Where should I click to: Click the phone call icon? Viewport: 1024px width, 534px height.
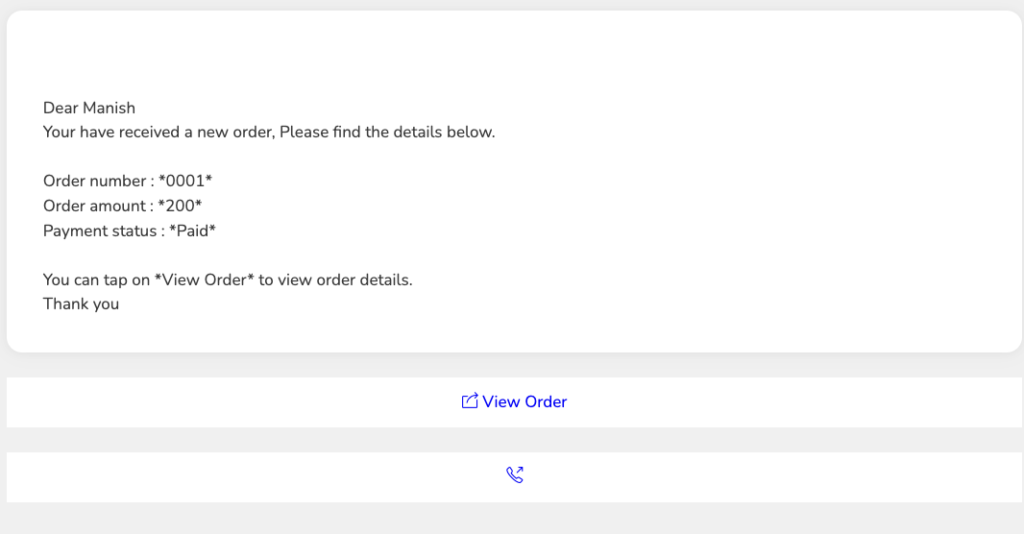515,475
